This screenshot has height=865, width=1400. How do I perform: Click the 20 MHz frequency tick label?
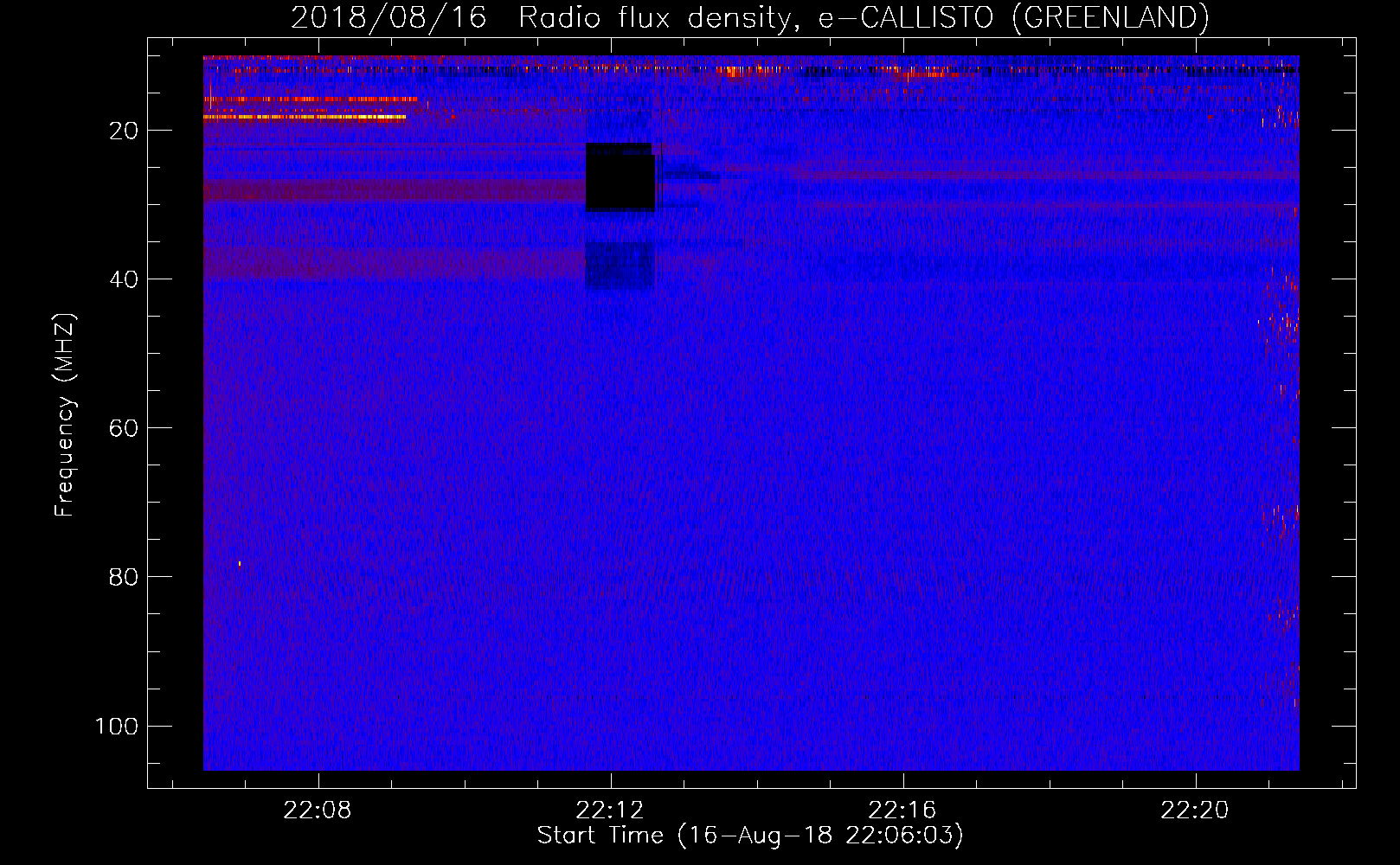(124, 131)
